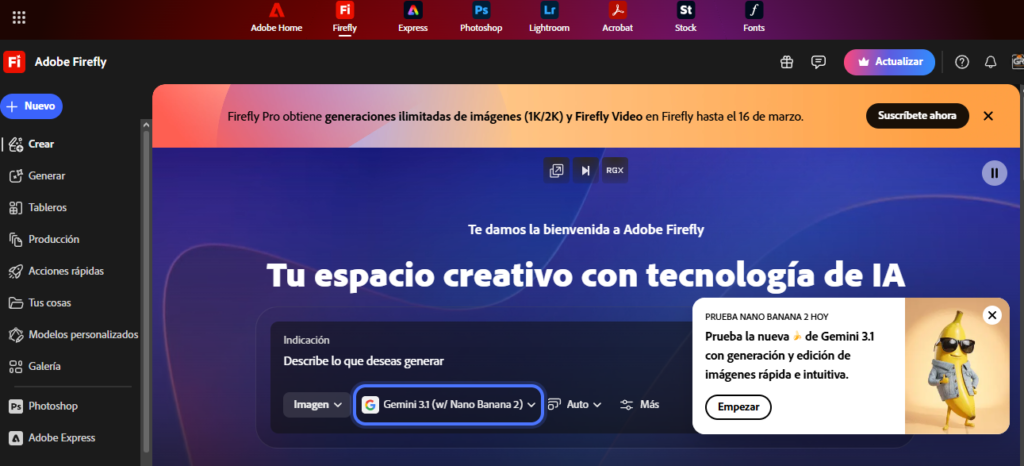Click the Suscríbete ahora button
Viewport: 1024px width, 466px height.
[917, 116]
